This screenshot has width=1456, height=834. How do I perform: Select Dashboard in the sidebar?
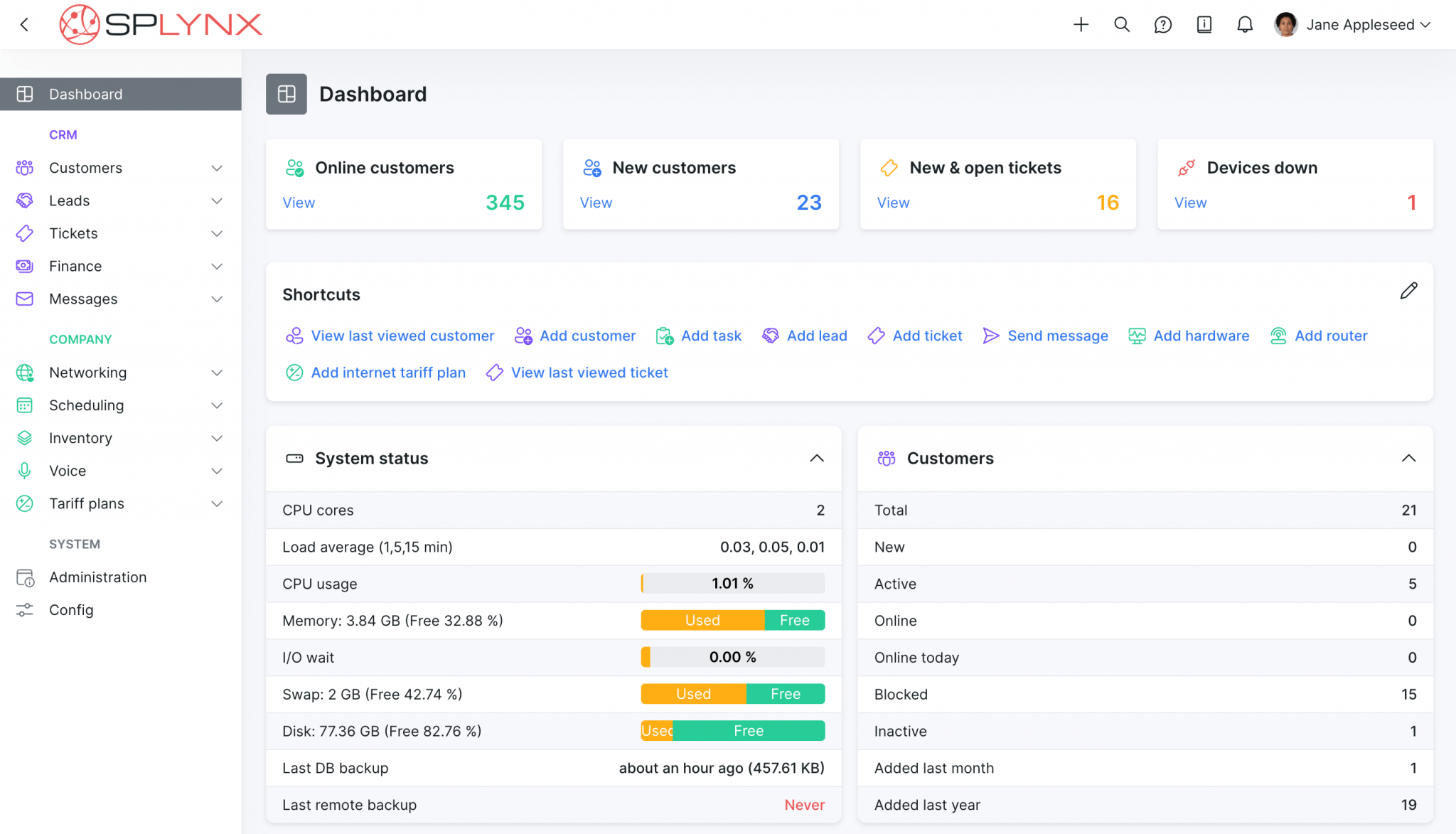click(x=85, y=94)
